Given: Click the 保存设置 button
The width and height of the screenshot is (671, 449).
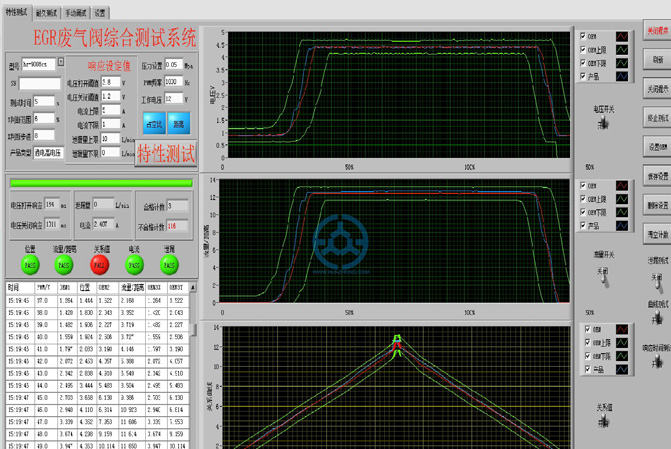Looking at the screenshot, I should tap(657, 176).
